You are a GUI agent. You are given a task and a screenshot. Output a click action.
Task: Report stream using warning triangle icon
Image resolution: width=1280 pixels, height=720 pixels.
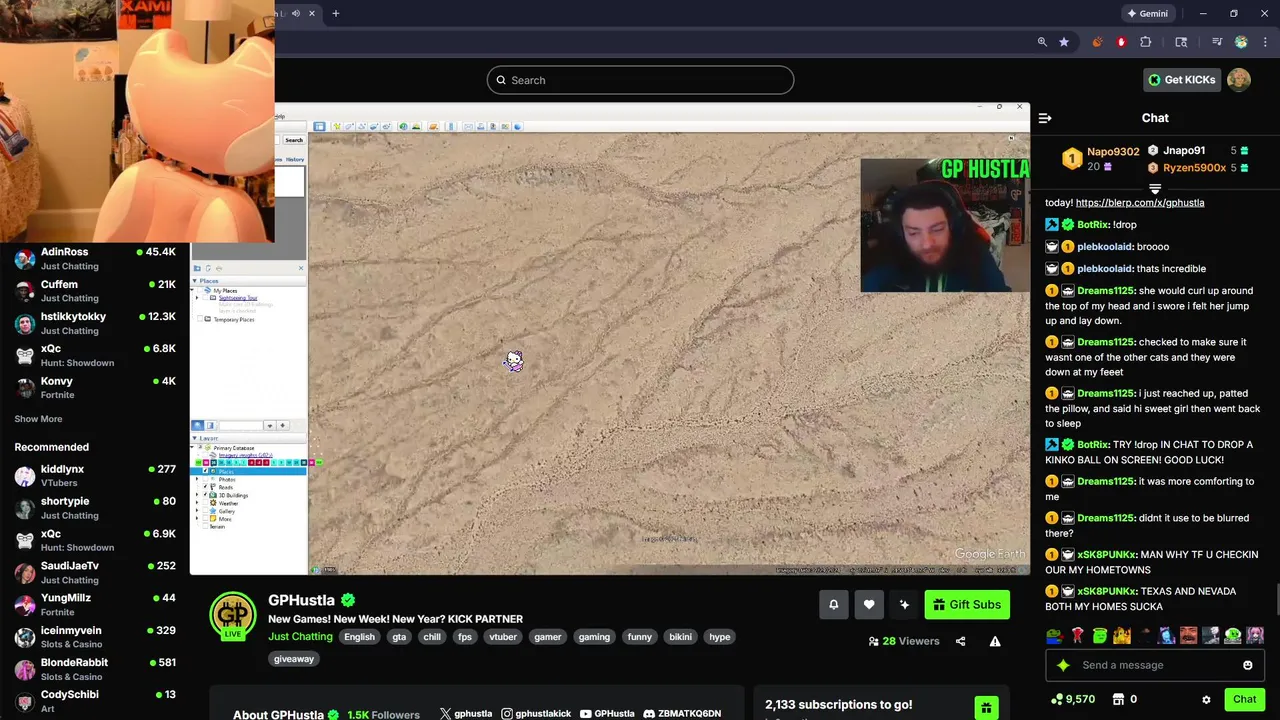click(995, 641)
